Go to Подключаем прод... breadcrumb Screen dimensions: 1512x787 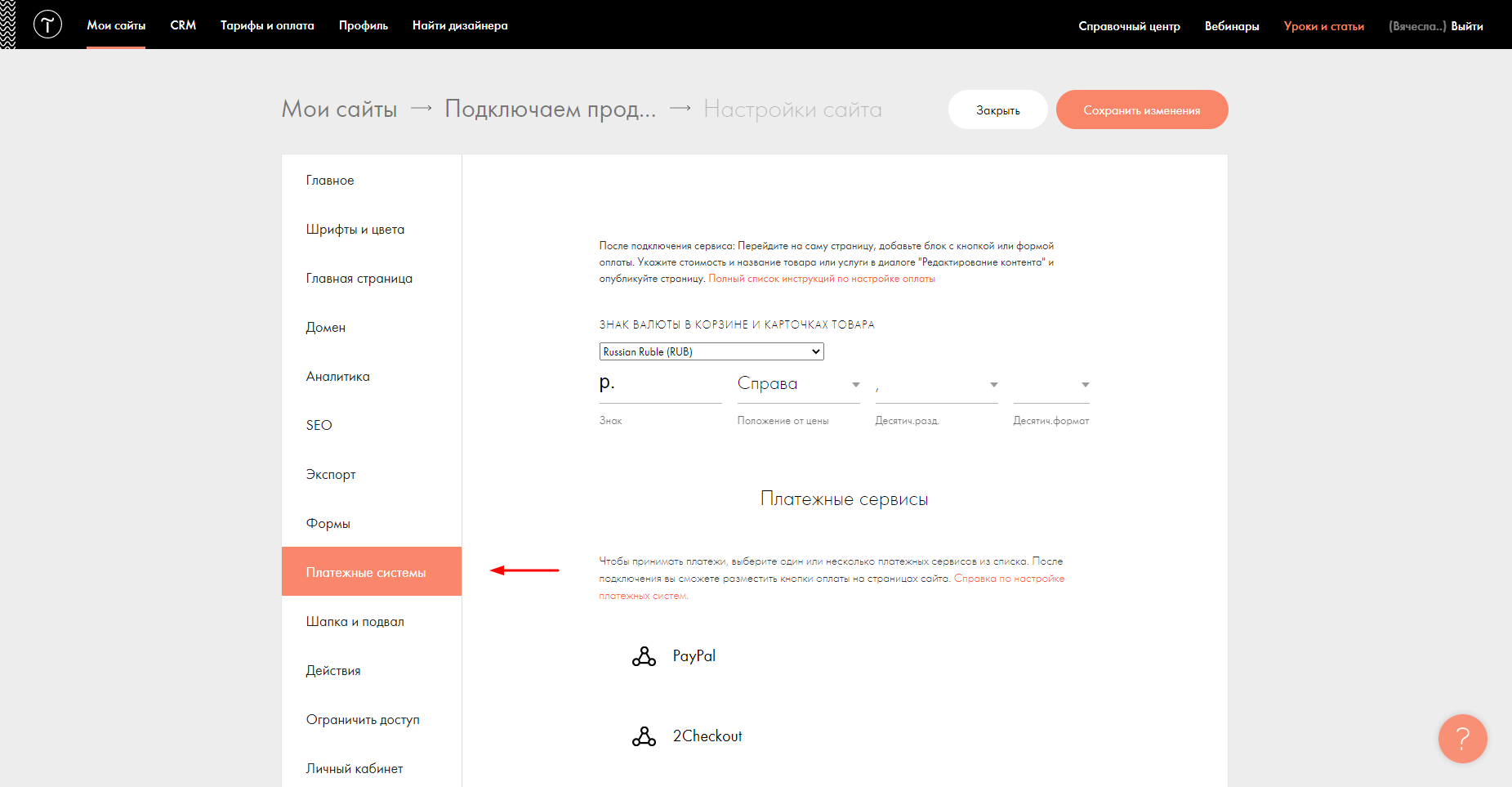click(x=551, y=109)
